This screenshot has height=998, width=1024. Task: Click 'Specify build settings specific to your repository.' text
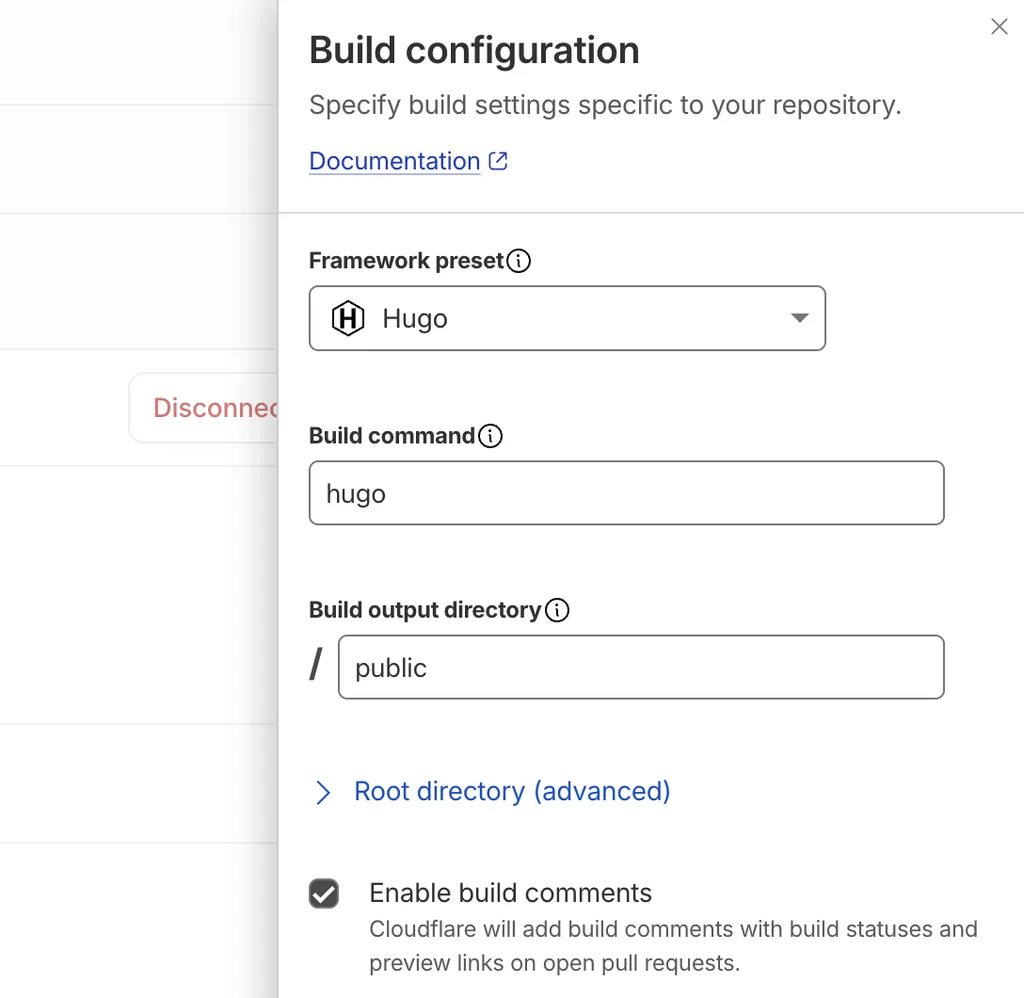point(605,105)
